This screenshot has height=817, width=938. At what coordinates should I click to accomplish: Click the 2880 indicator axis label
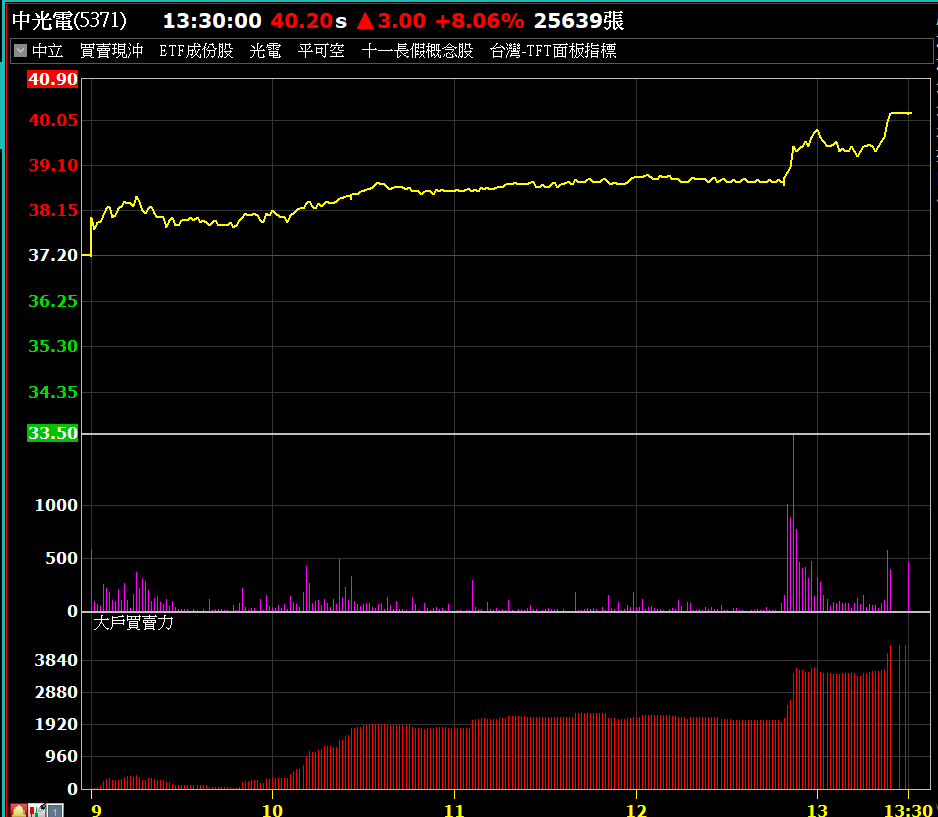click(x=56, y=693)
